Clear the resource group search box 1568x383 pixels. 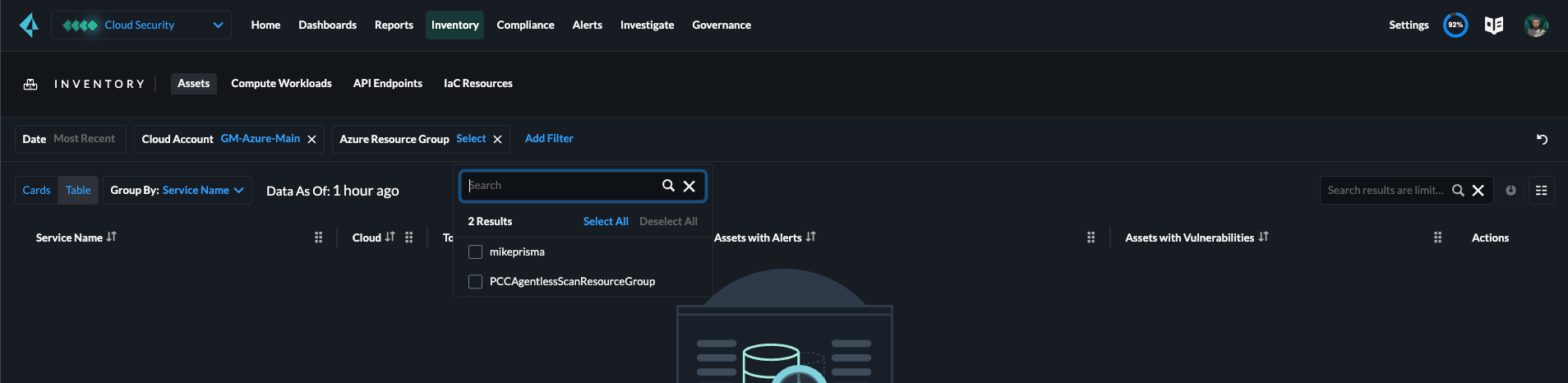689,187
